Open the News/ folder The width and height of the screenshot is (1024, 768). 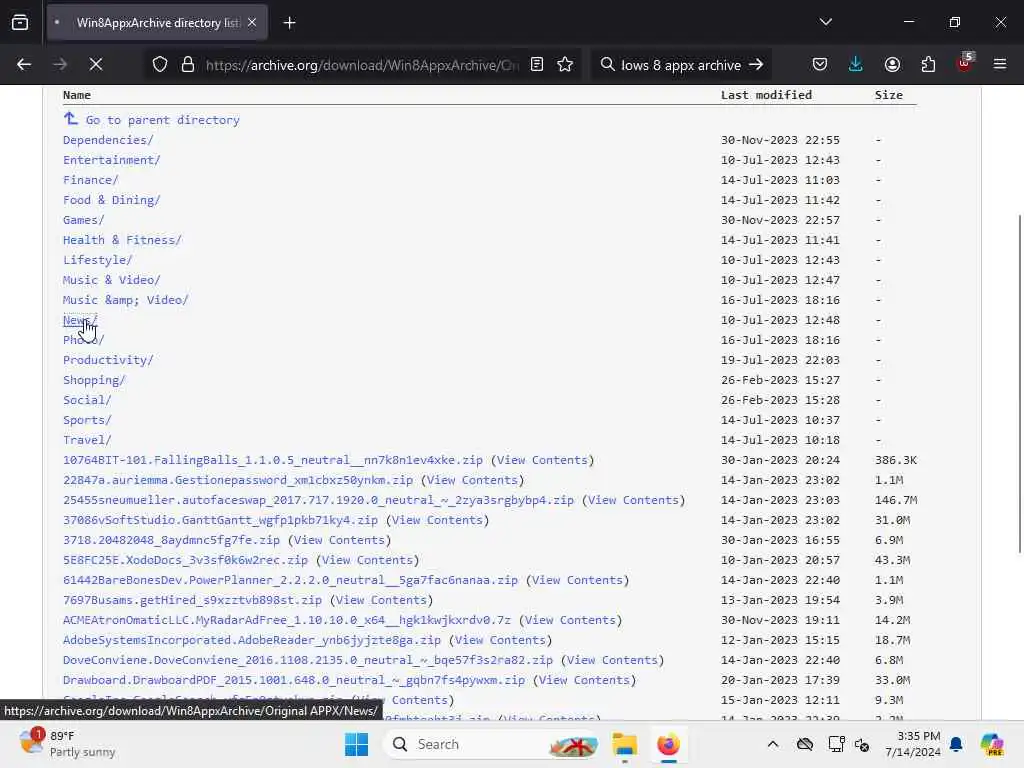pyautogui.click(x=80, y=320)
